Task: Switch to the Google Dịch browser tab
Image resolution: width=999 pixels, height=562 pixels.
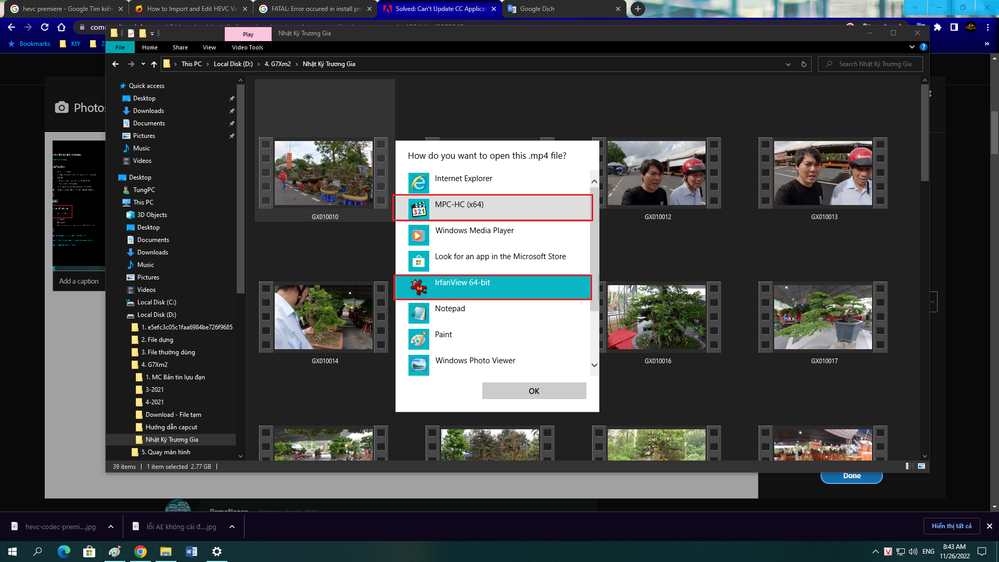Action: click(x=563, y=9)
